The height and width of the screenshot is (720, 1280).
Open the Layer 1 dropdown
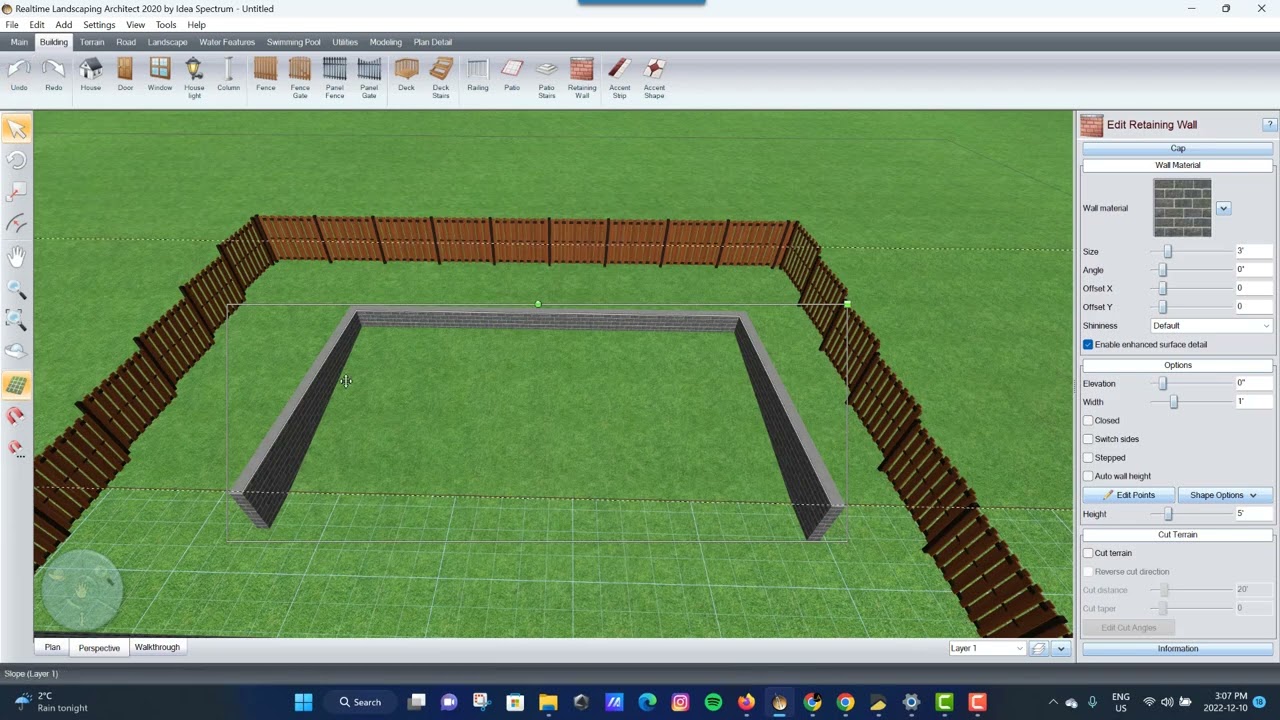(987, 648)
